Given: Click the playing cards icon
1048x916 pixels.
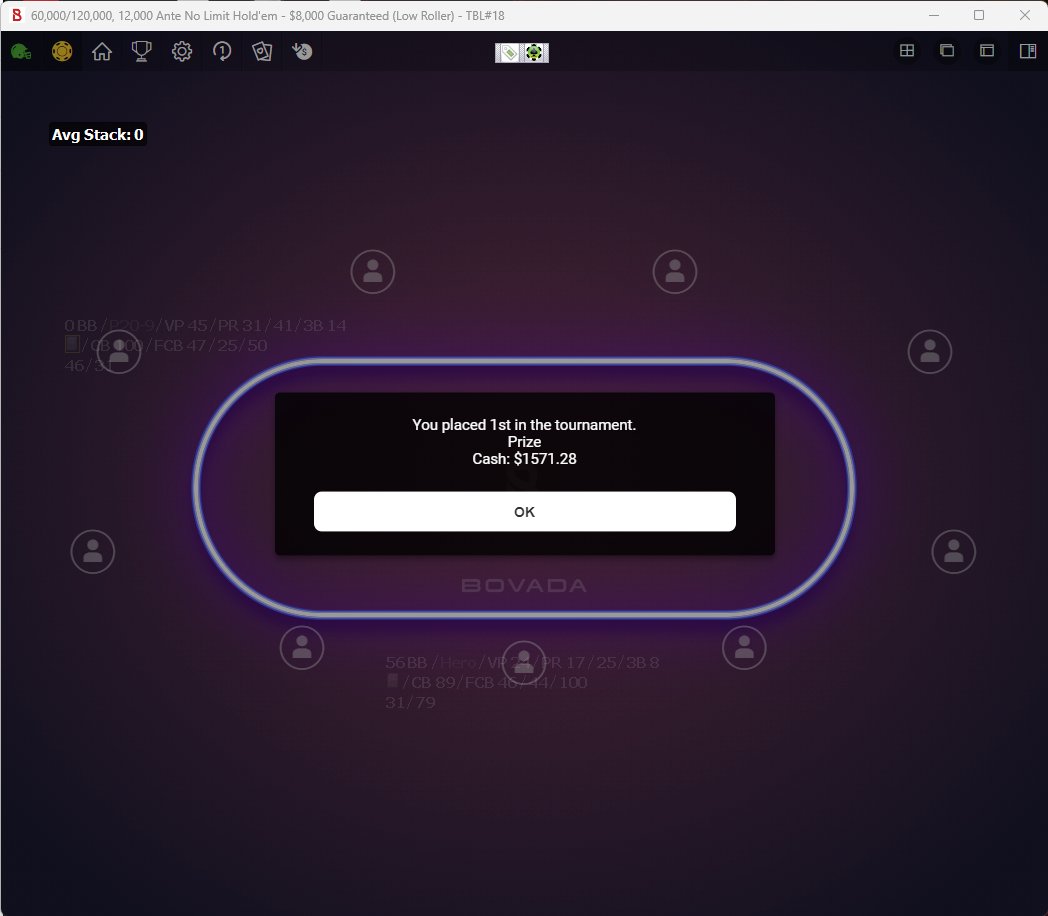Looking at the screenshot, I should tap(262, 51).
